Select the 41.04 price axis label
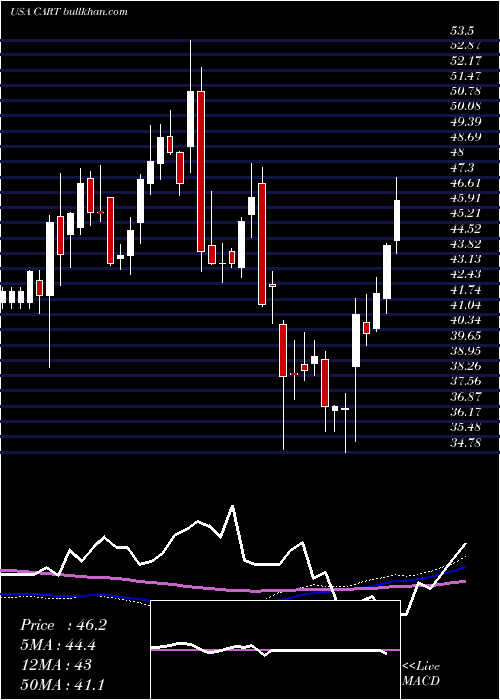The height and width of the screenshot is (700, 500). [x=465, y=305]
